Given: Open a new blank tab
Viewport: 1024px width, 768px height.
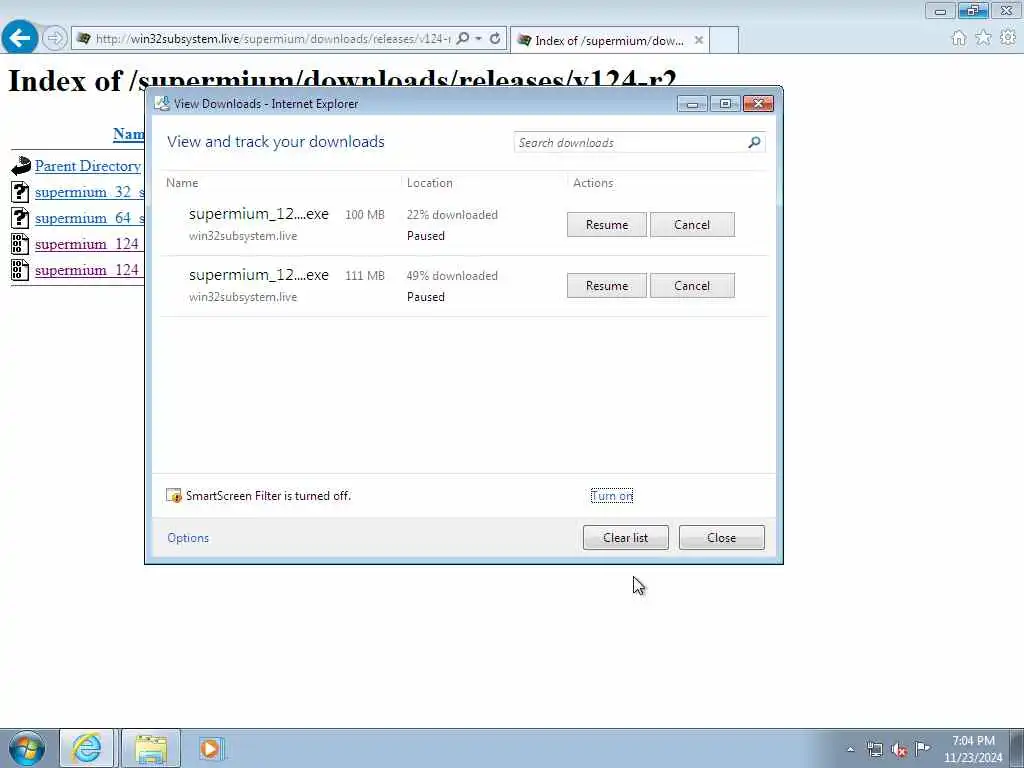Looking at the screenshot, I should pos(724,40).
